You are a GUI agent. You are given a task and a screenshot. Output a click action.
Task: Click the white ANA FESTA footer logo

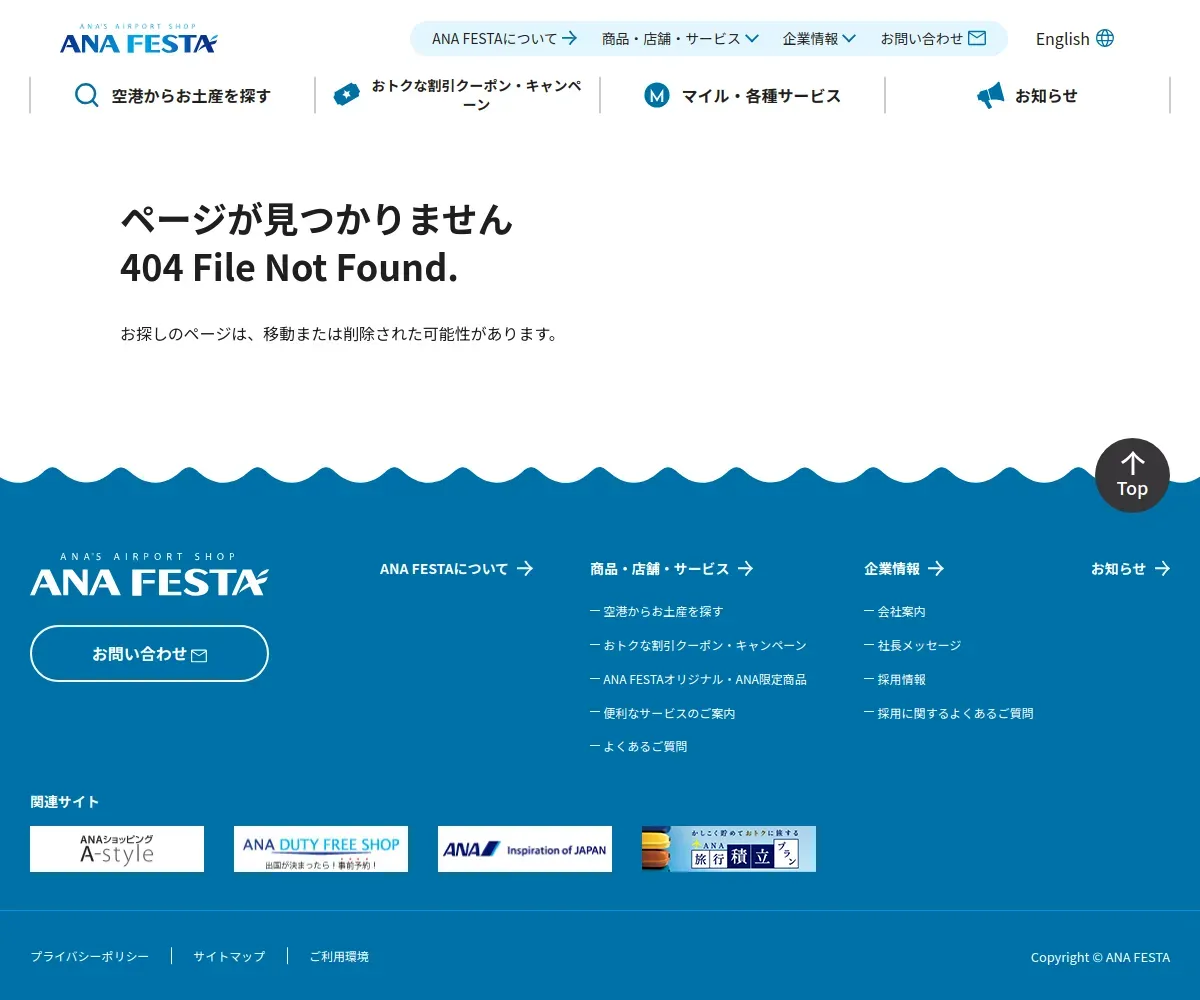(149, 574)
